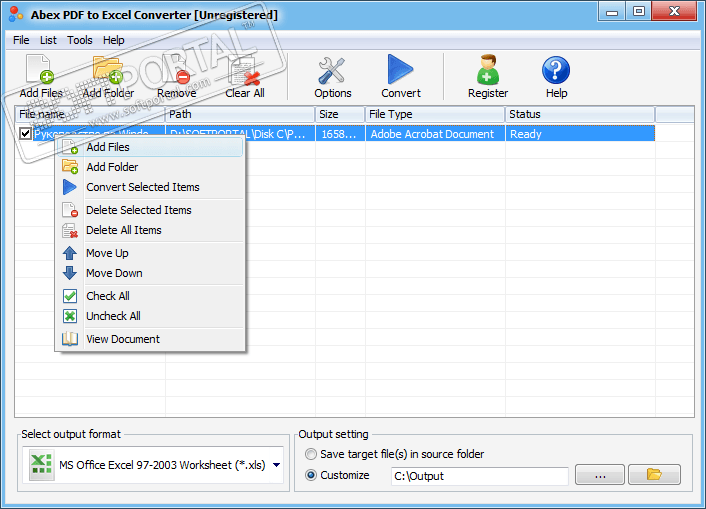Image resolution: width=706 pixels, height=509 pixels.
Task: Open the Help menu in menu bar
Action: (x=113, y=40)
